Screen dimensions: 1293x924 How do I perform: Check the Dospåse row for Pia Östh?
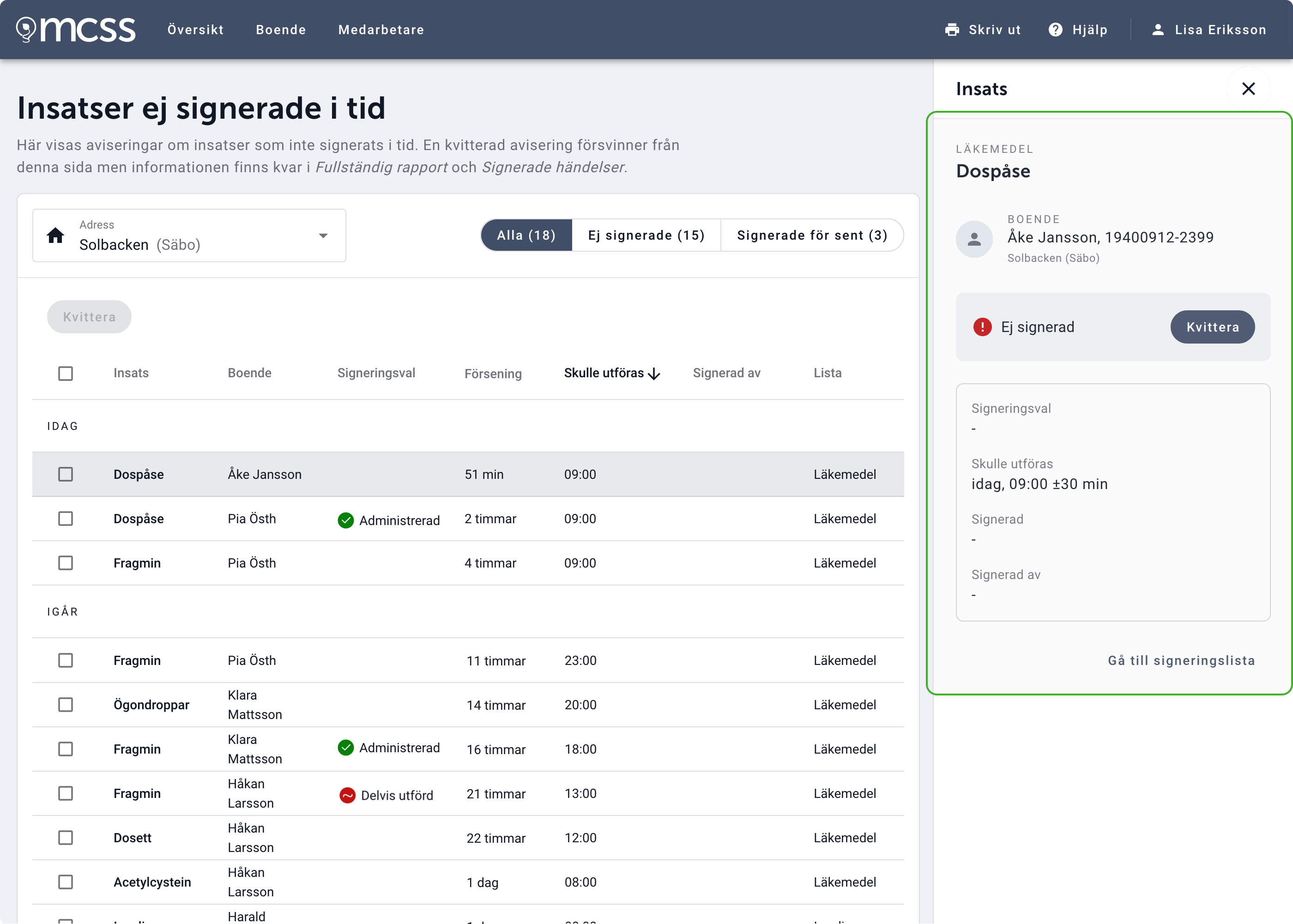(x=66, y=518)
